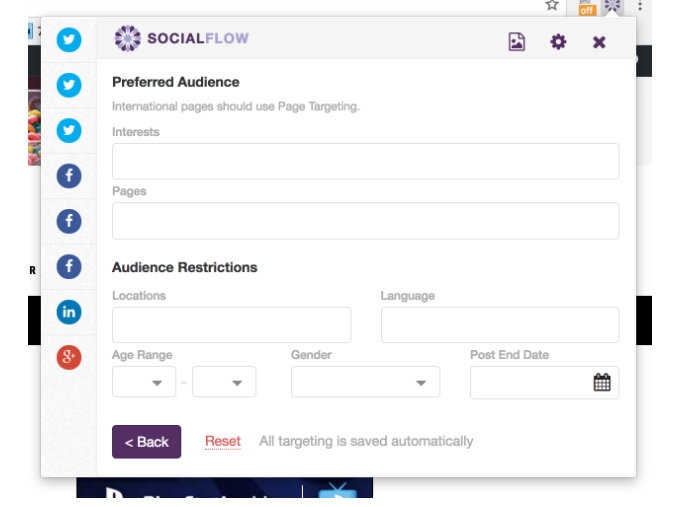
Task: Click the Back button
Action: 146,442
